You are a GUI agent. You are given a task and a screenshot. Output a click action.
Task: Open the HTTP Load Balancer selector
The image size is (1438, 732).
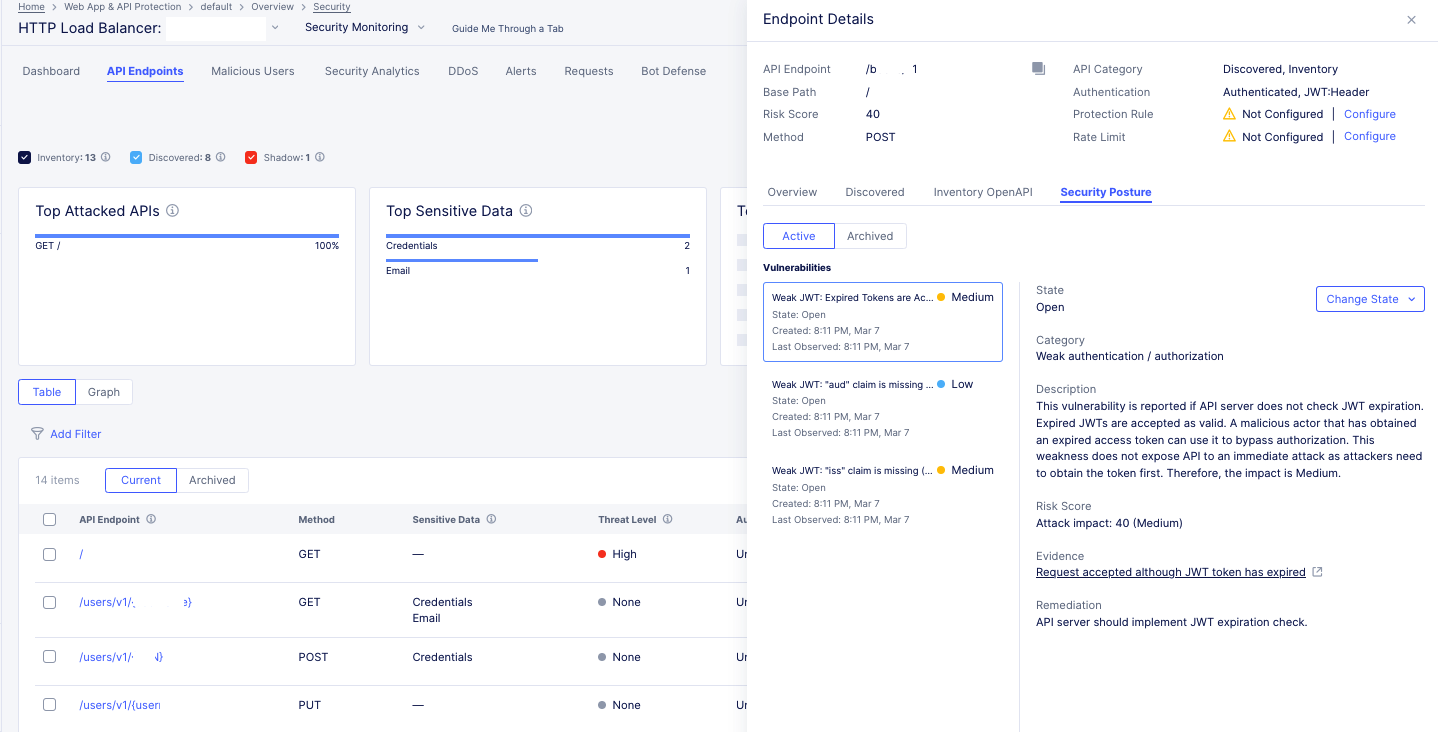pos(275,29)
